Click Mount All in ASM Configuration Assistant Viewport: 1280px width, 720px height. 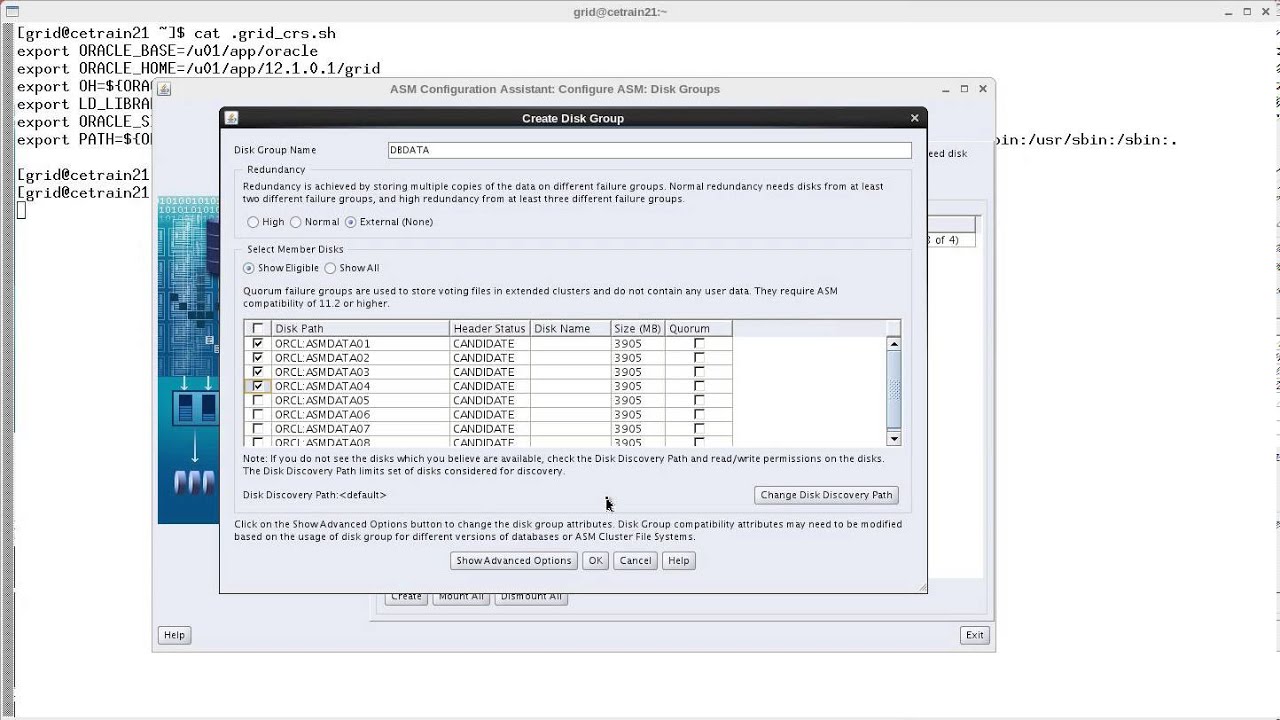click(461, 597)
